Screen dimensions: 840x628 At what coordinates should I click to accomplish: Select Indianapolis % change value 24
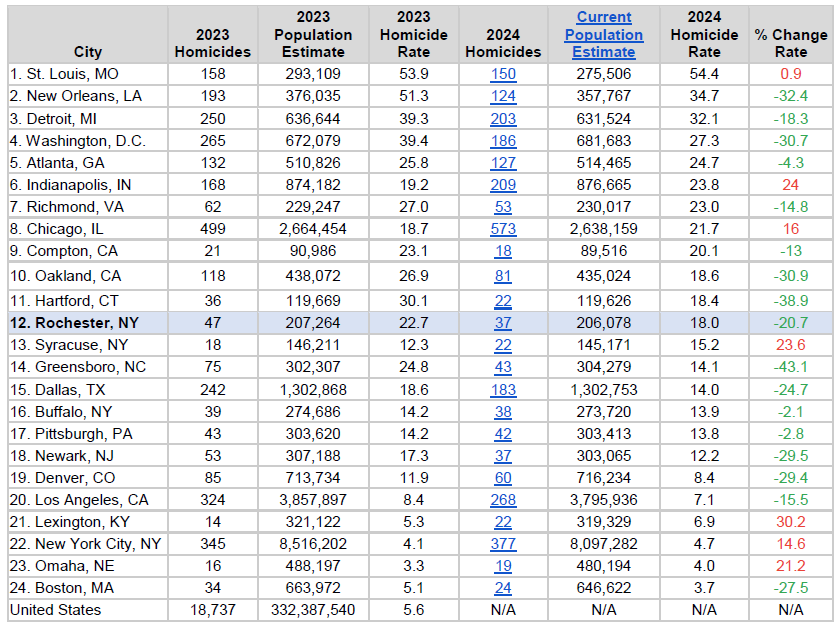click(791, 185)
